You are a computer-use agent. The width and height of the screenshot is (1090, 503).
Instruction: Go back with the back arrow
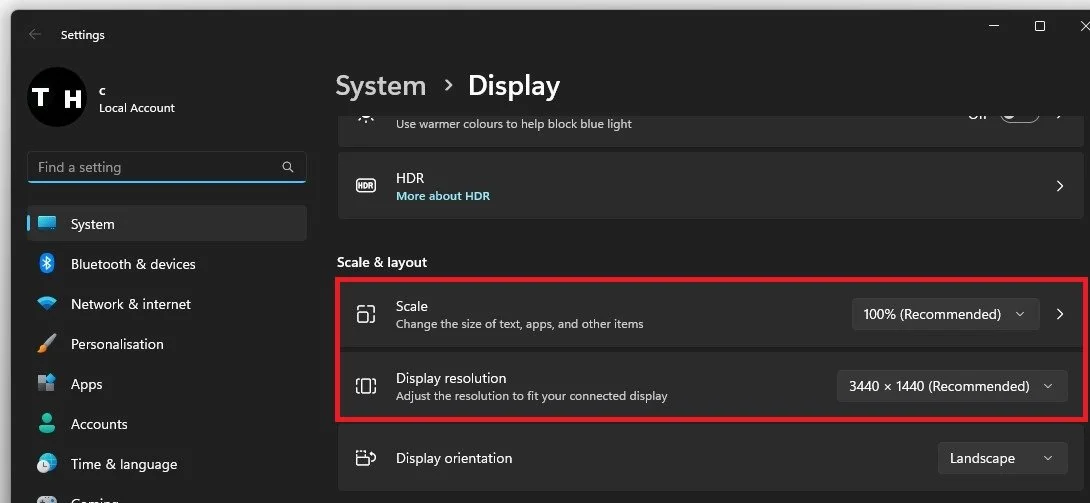pyautogui.click(x=35, y=34)
